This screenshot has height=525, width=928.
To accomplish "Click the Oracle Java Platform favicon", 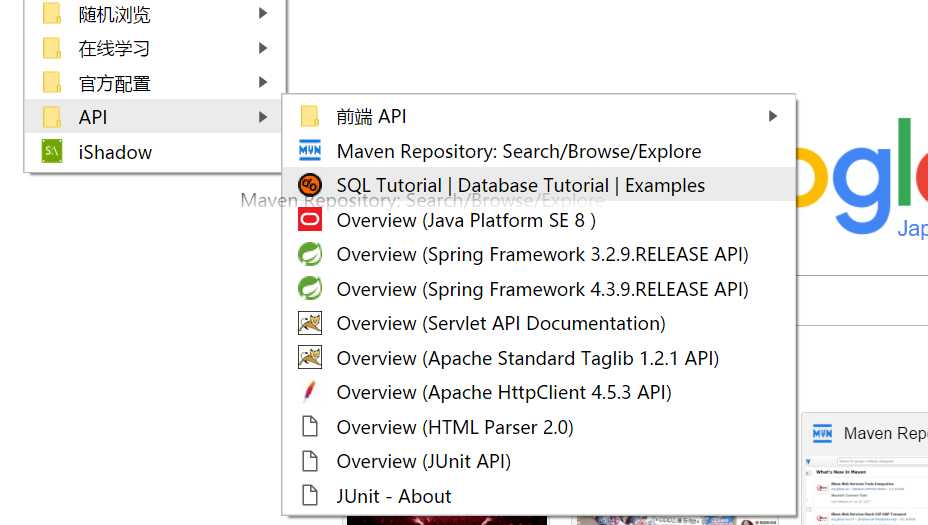I will click(310, 220).
